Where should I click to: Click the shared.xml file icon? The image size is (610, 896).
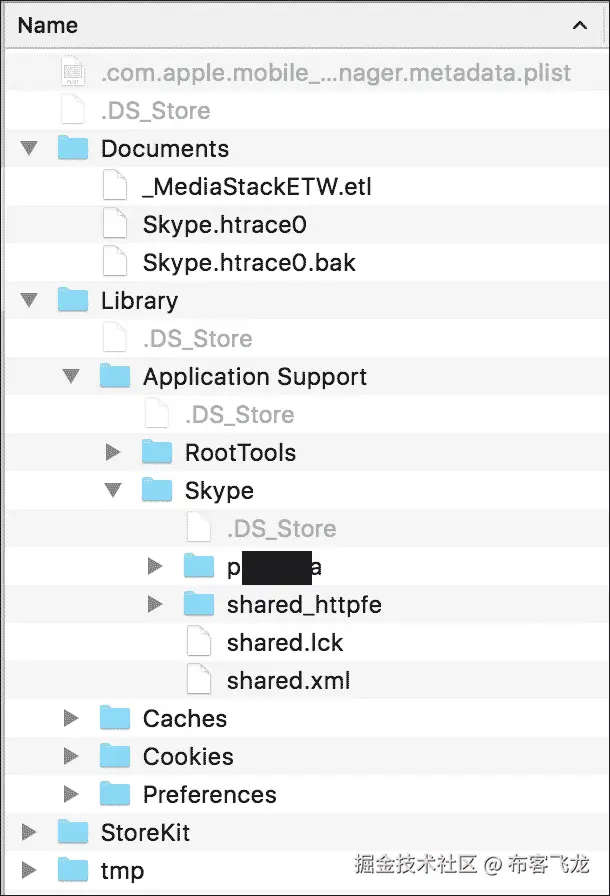click(199, 681)
